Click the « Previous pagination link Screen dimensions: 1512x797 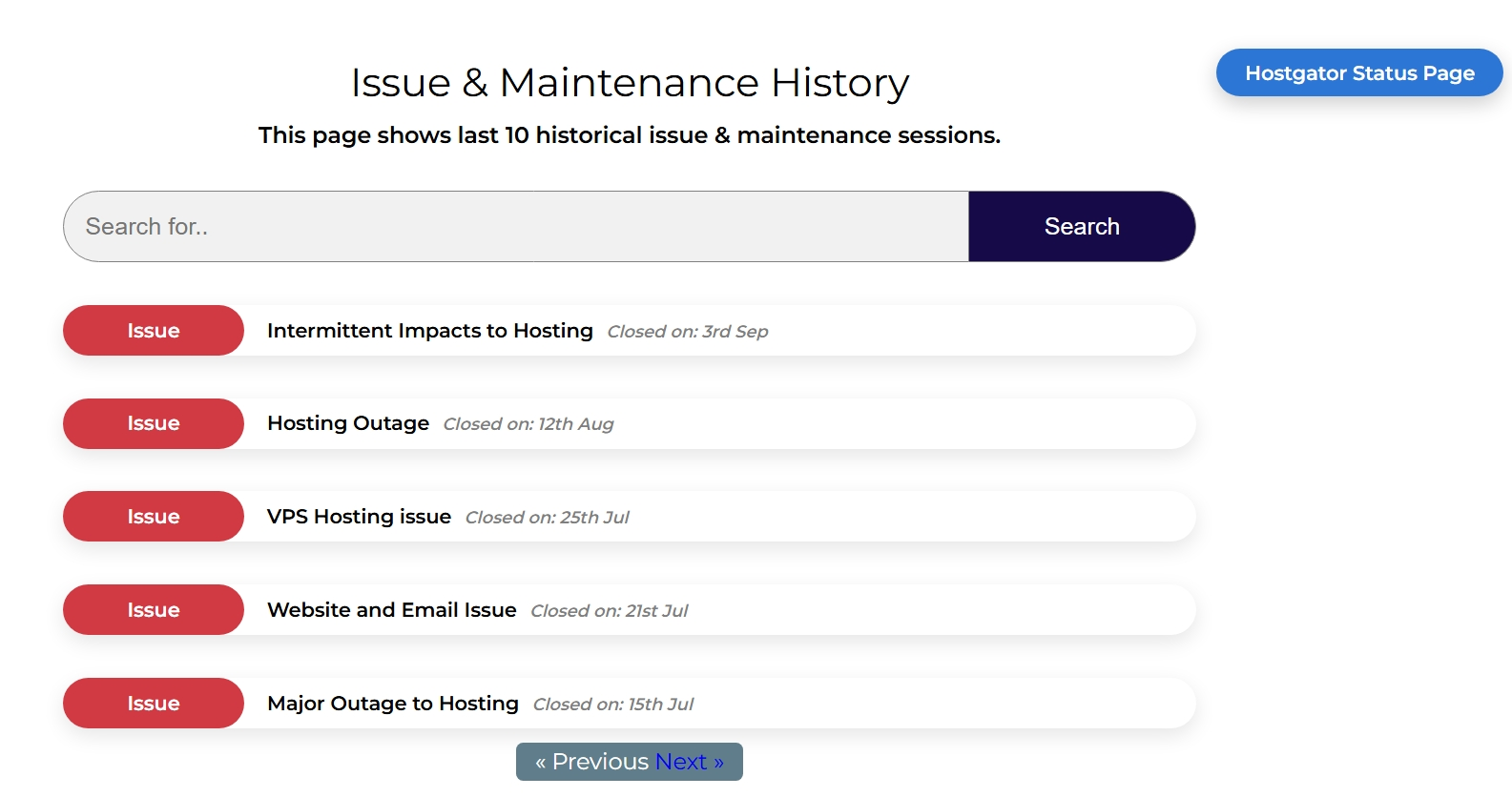click(x=592, y=762)
